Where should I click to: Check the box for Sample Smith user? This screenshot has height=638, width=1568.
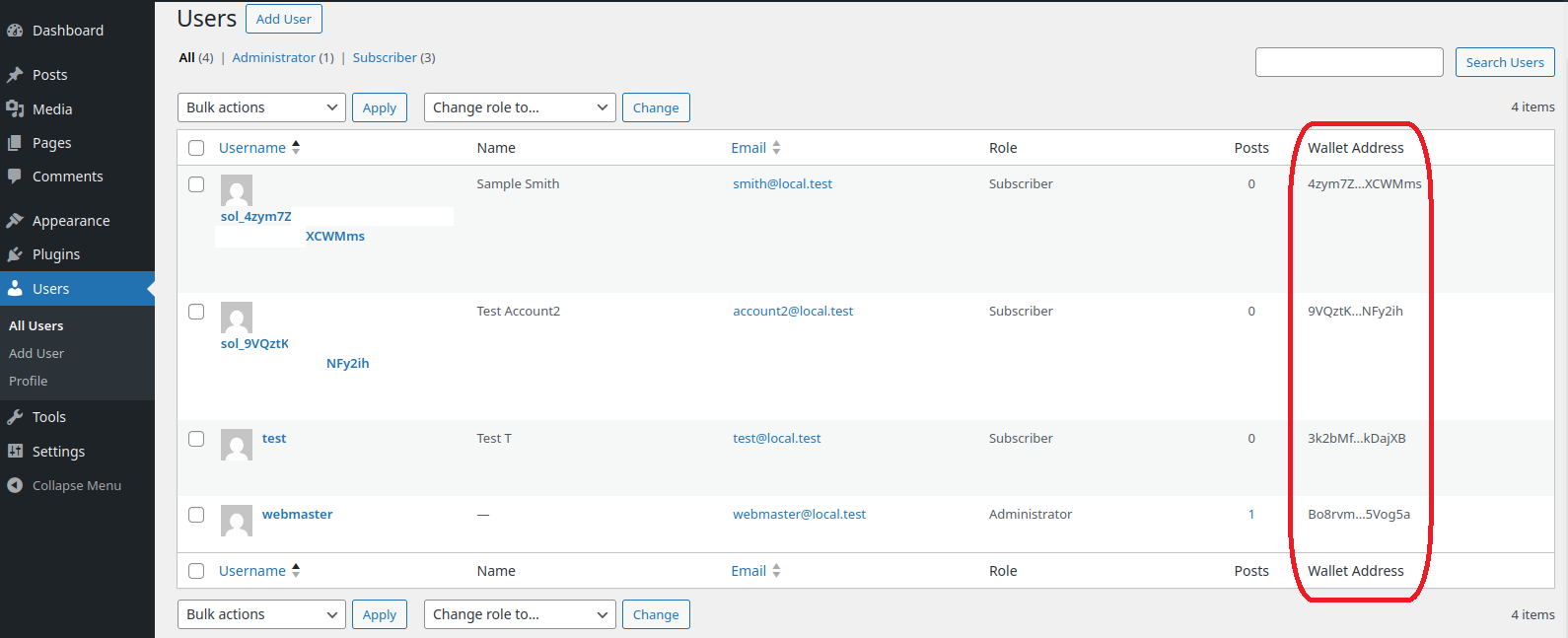click(x=196, y=184)
